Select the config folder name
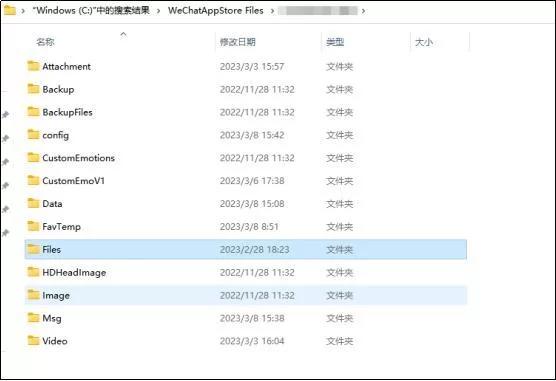The height and width of the screenshot is (381, 556). [x=56, y=135]
